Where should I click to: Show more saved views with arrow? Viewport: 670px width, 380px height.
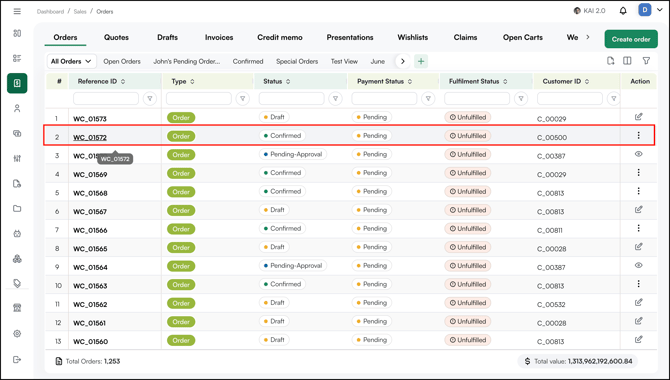click(402, 61)
